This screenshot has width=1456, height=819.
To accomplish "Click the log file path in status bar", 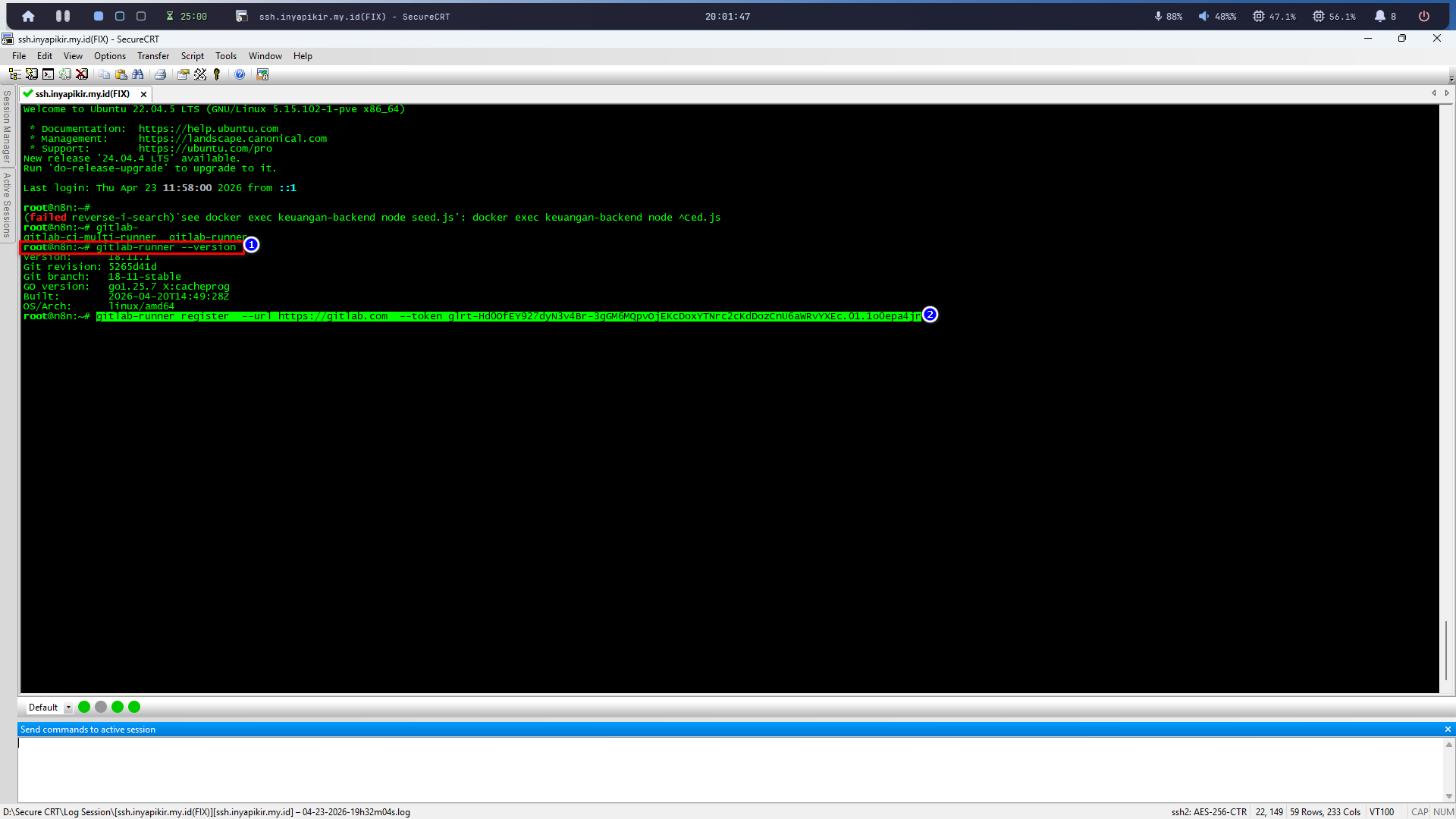I will [x=206, y=812].
